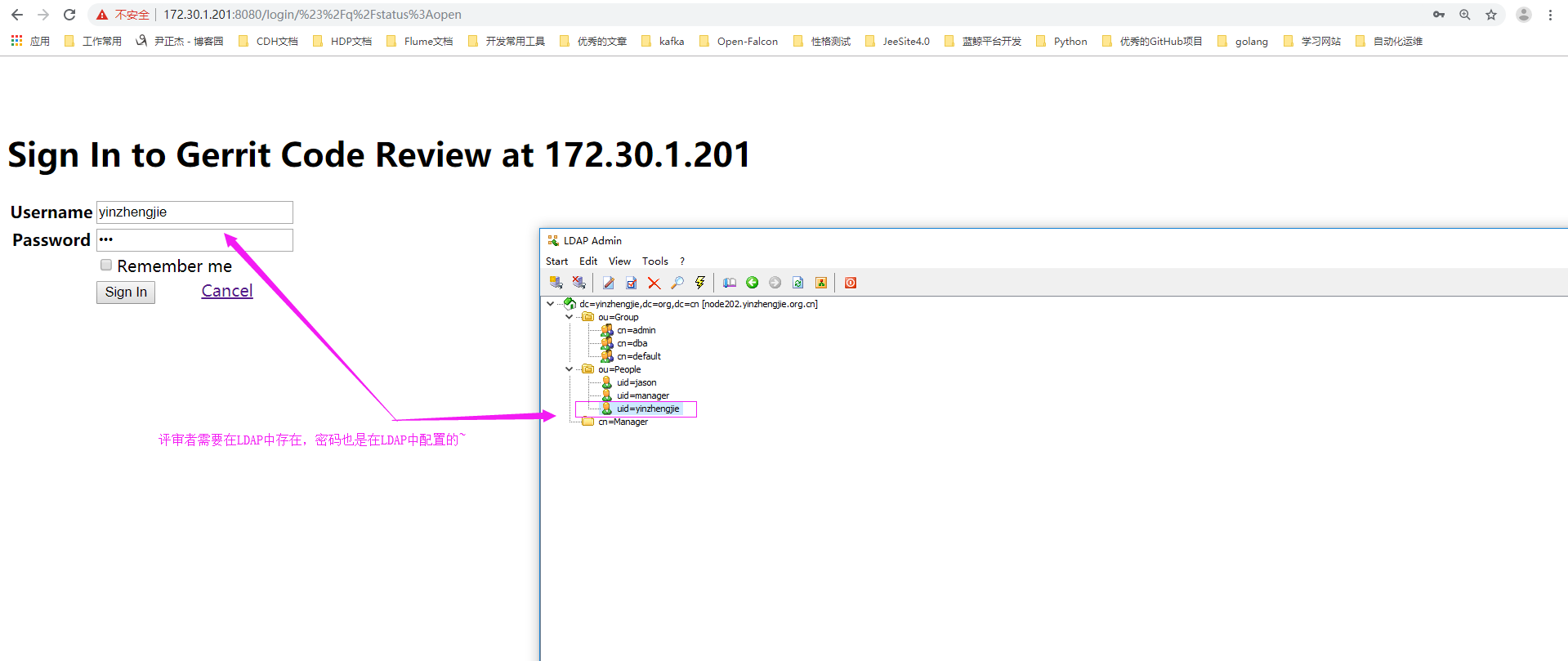Screen dimensions: 1568x661
Task: Click the open book Bookmarks icon
Action: (730, 283)
